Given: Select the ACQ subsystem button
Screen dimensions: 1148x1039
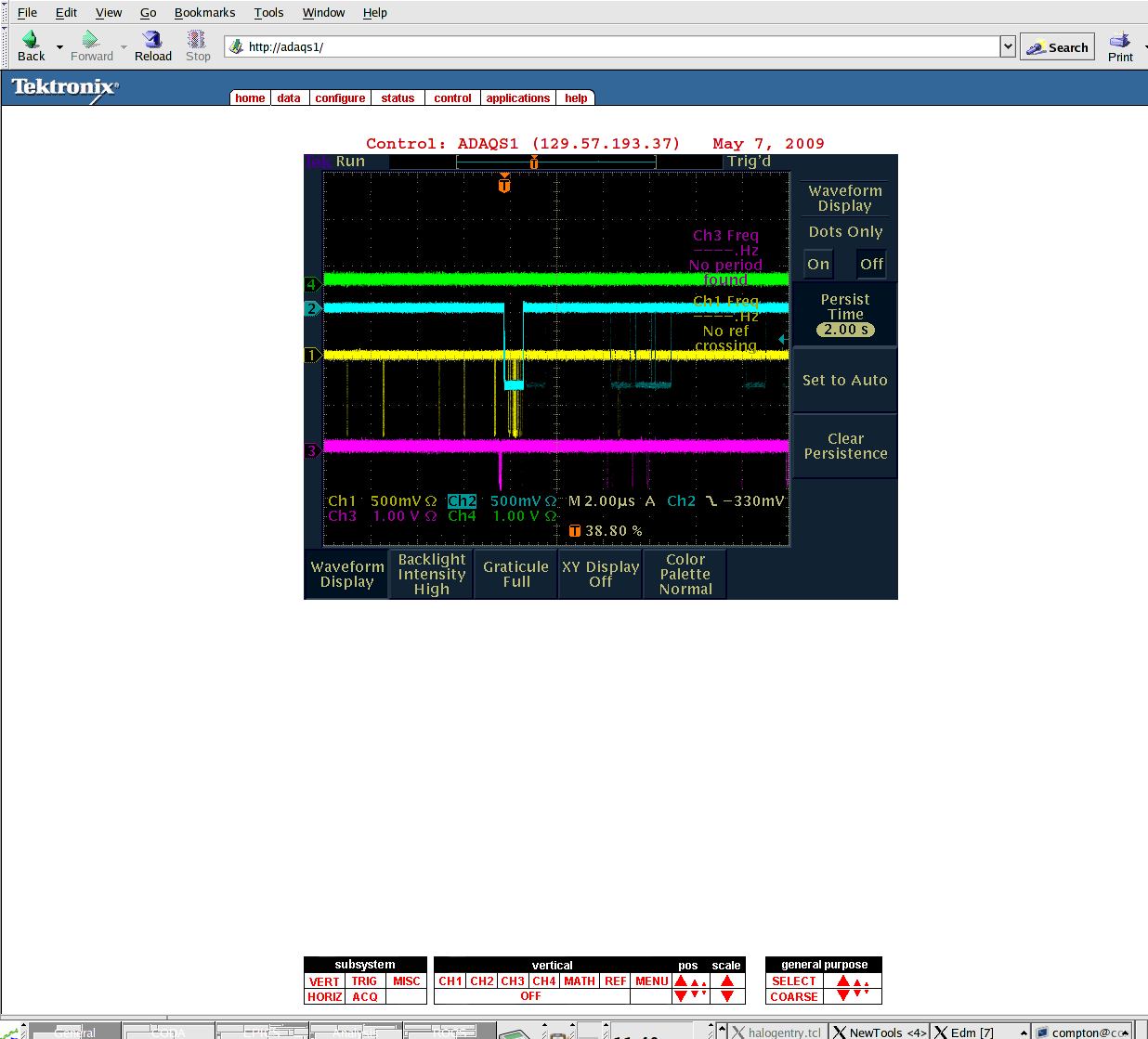Looking at the screenshot, I should coord(365,997).
